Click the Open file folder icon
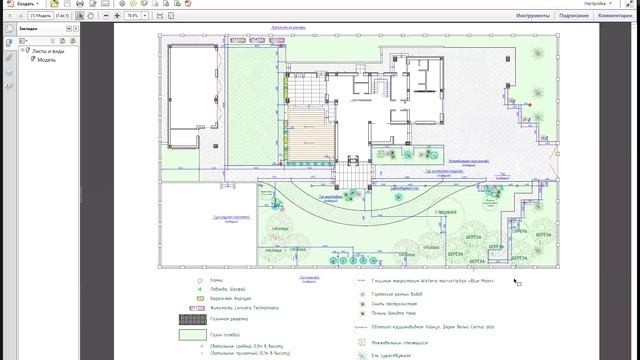The width and height of the screenshot is (640, 360). [x=54, y=4]
